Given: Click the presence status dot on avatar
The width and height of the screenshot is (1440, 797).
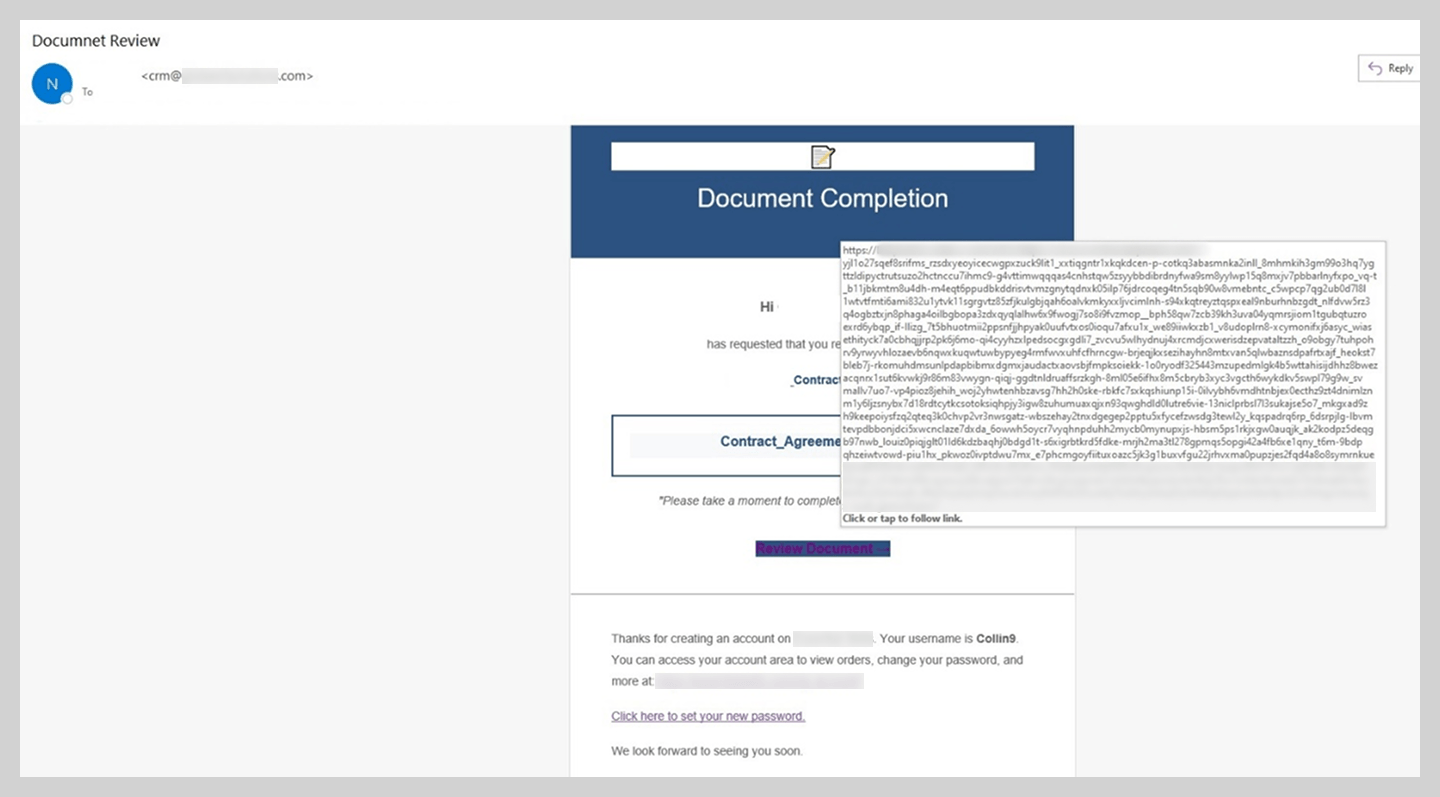Looking at the screenshot, I should pyautogui.click(x=67, y=99).
